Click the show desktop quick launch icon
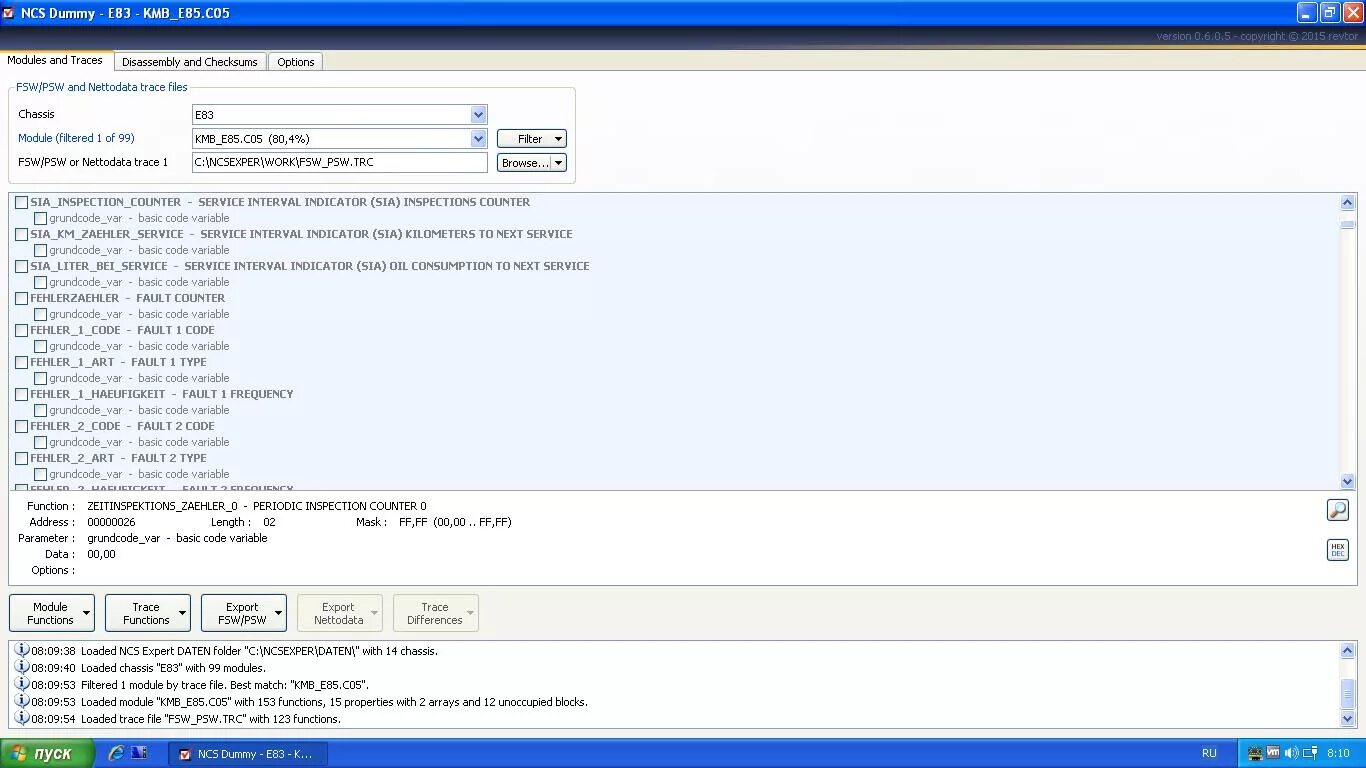This screenshot has height=768, width=1366. click(x=139, y=753)
